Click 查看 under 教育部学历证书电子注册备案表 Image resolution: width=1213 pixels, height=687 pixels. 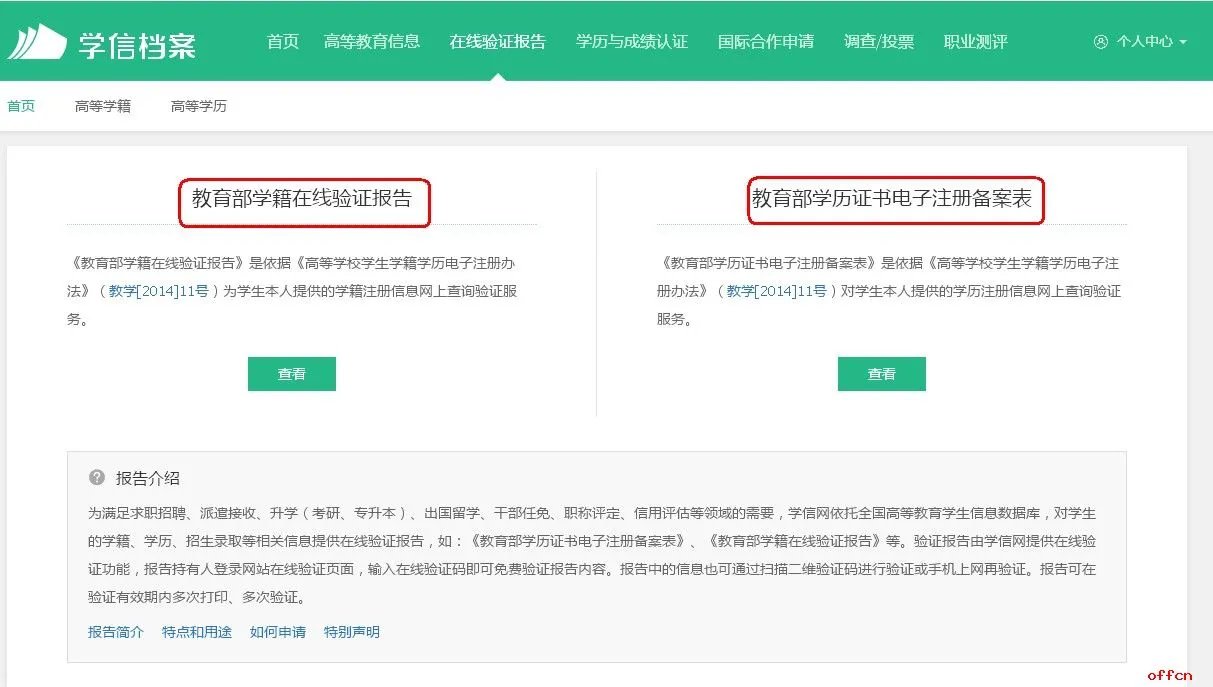(x=882, y=373)
